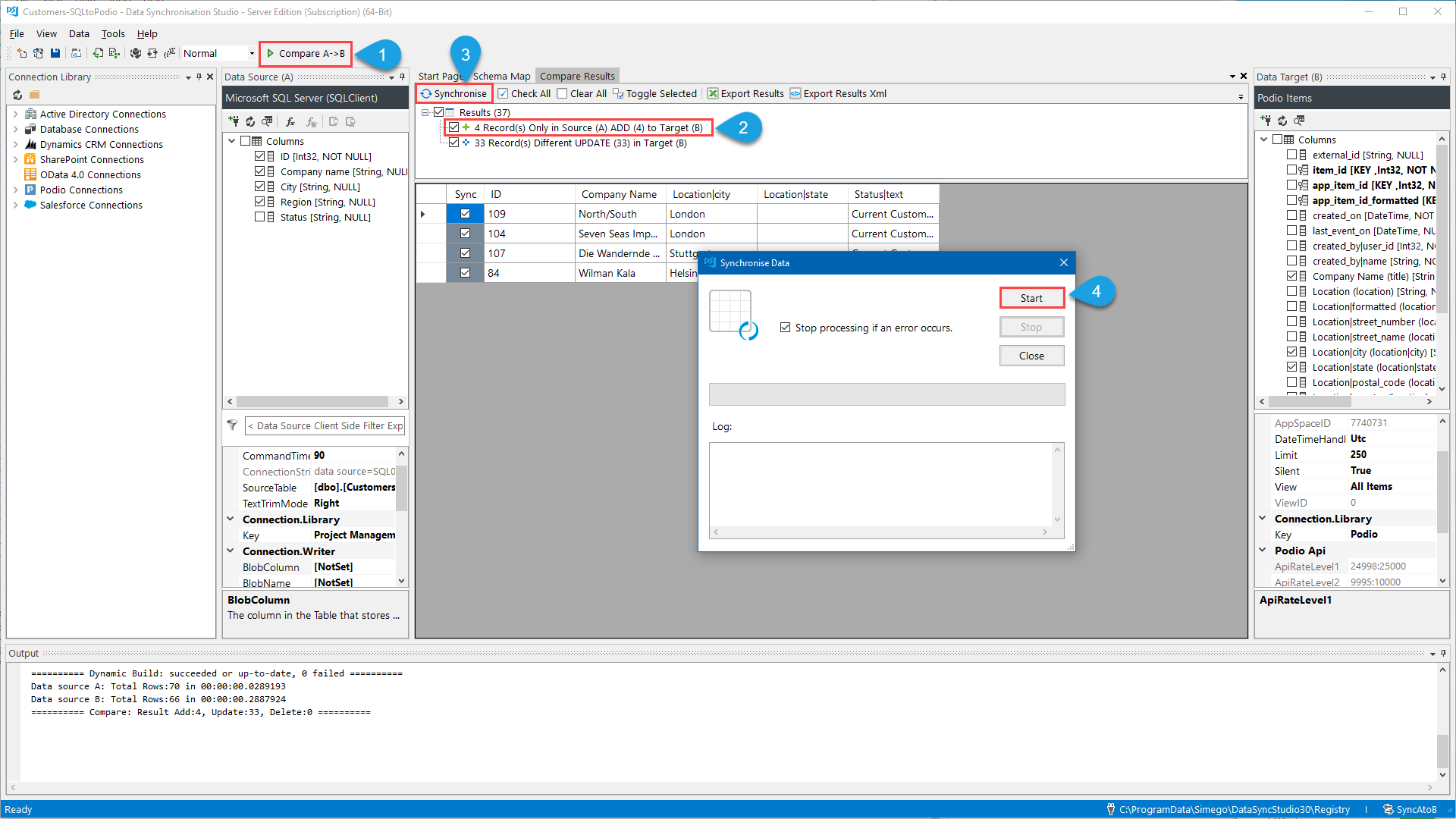
Task: Expand Salesforce Connections node
Action: 16,205
